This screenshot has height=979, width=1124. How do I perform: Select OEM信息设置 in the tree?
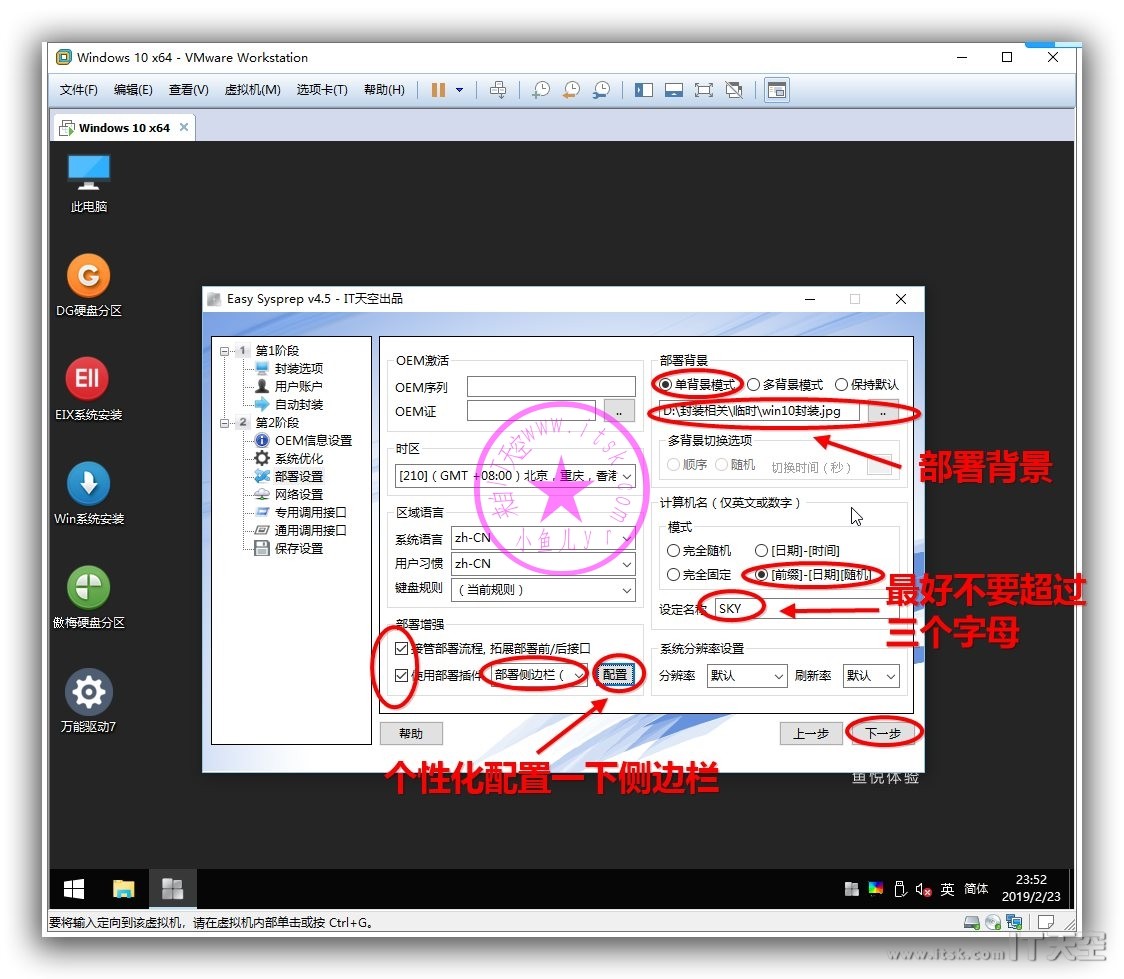tap(313, 441)
